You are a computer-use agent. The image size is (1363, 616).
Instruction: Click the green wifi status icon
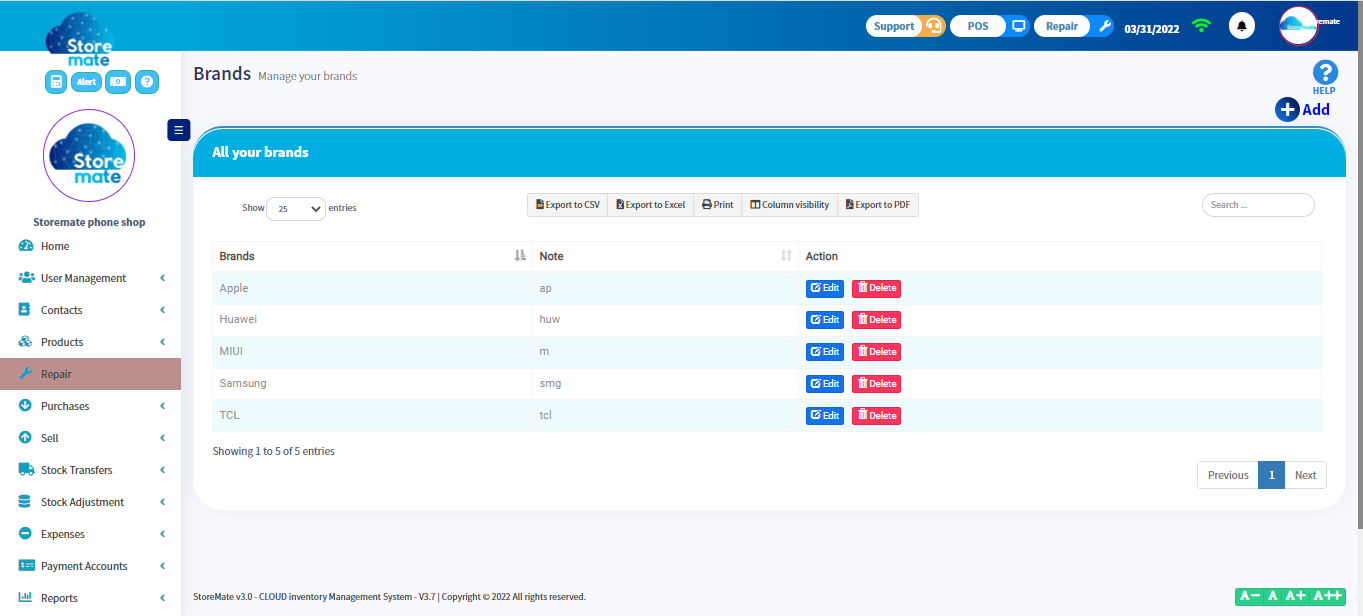click(x=1201, y=26)
